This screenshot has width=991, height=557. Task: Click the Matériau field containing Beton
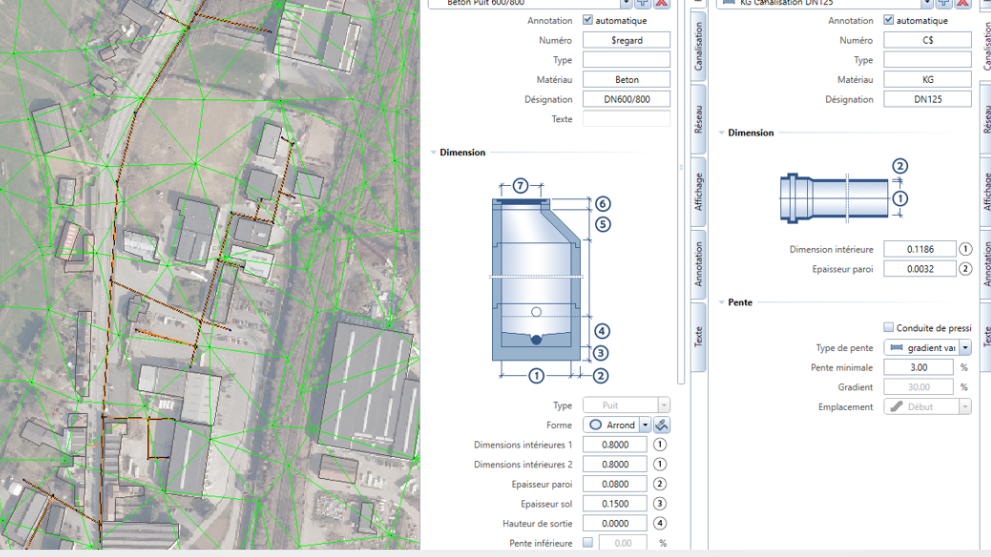626,79
